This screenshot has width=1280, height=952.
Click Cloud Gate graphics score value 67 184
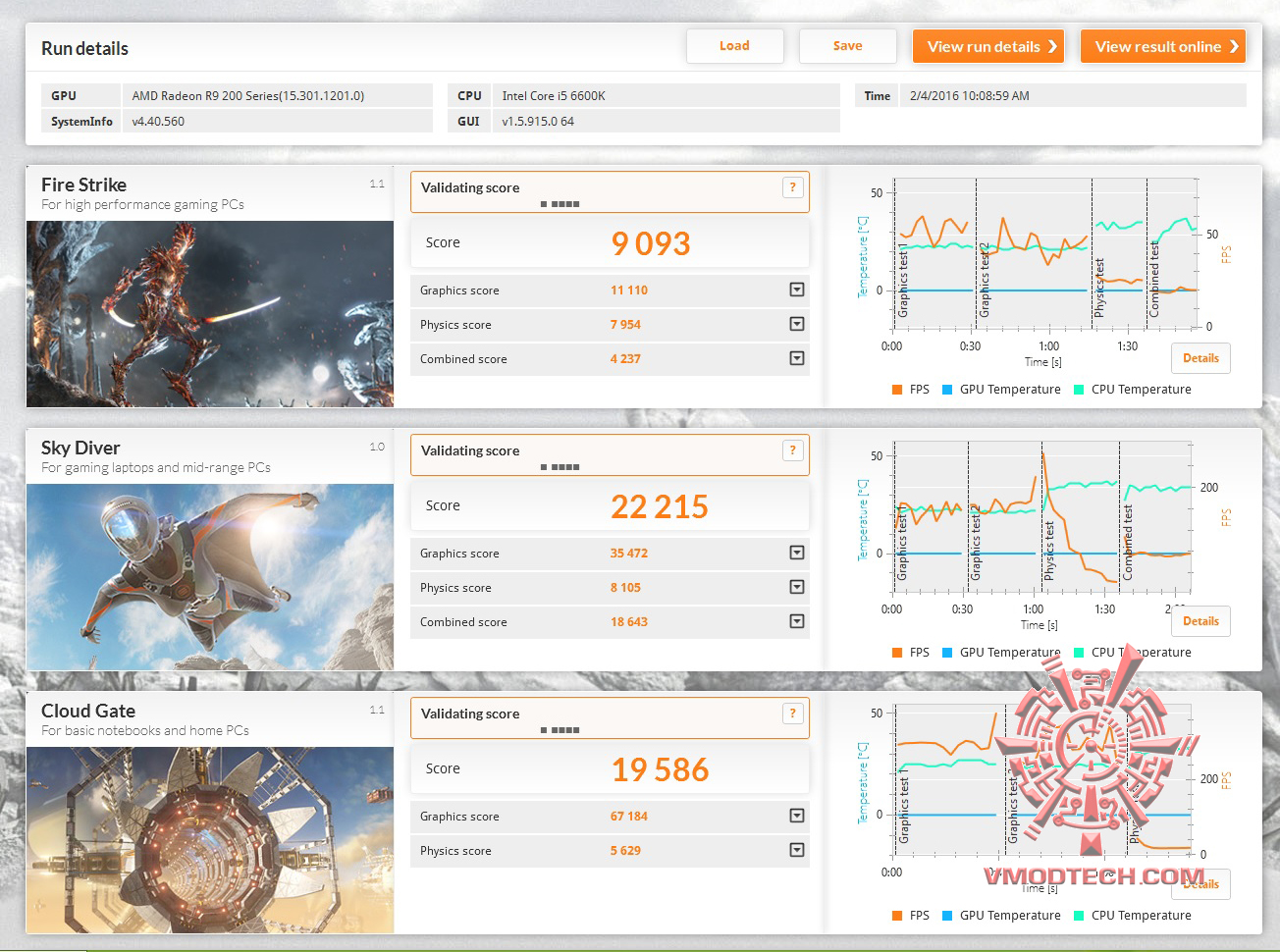coord(629,817)
